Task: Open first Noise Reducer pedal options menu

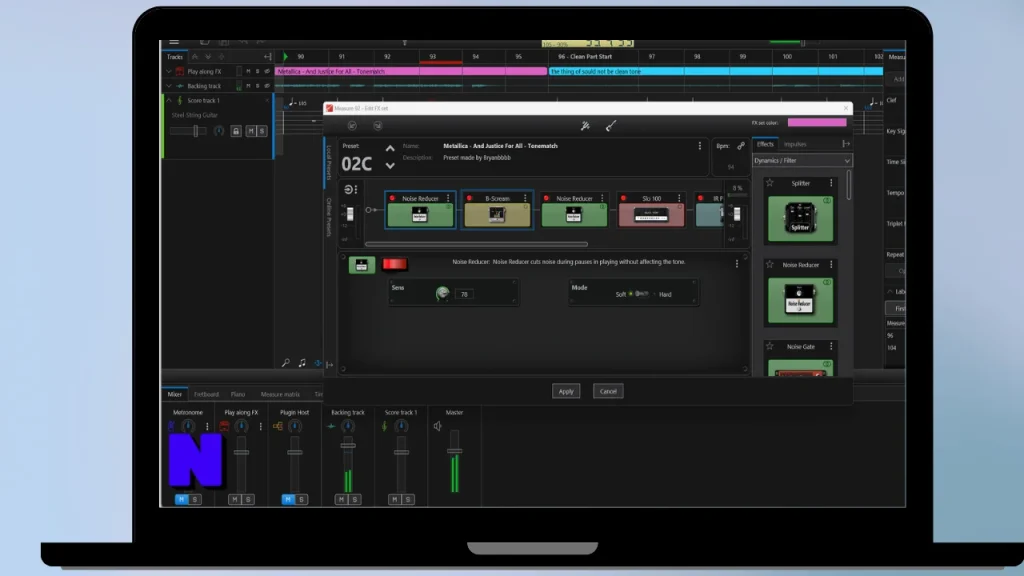Action: click(x=448, y=198)
